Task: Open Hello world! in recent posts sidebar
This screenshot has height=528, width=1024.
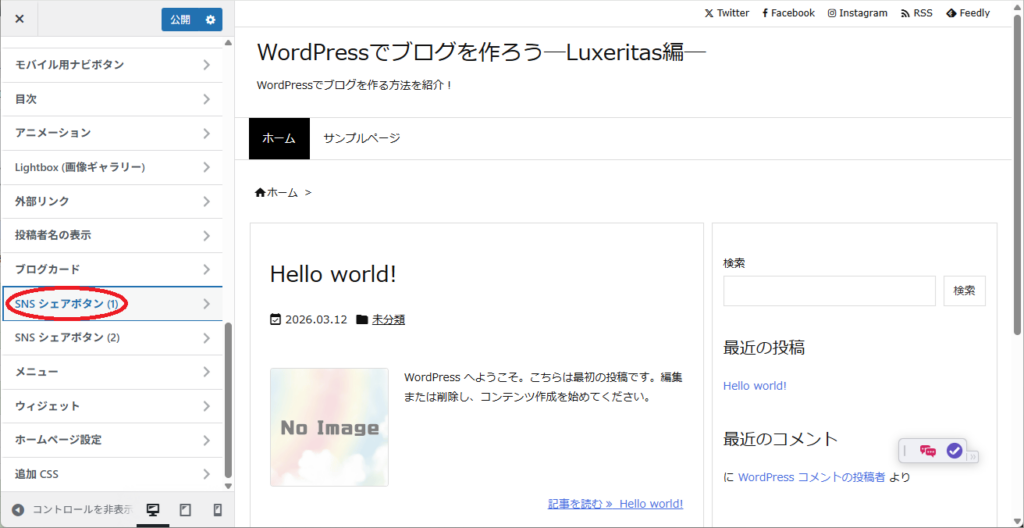Action: click(x=755, y=386)
